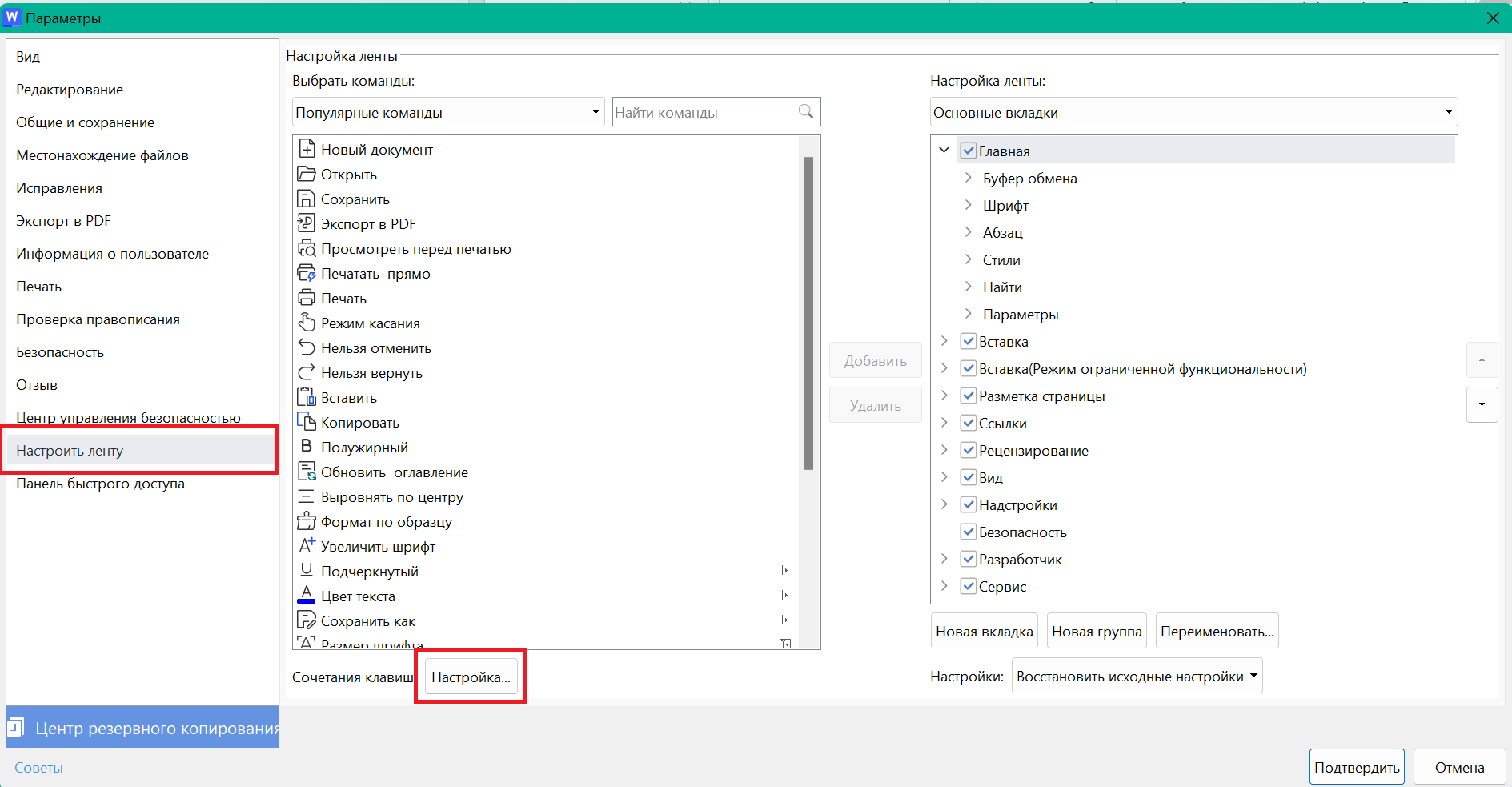1512x787 pixels.
Task: Click the New document icon in commands list
Action: point(307,149)
